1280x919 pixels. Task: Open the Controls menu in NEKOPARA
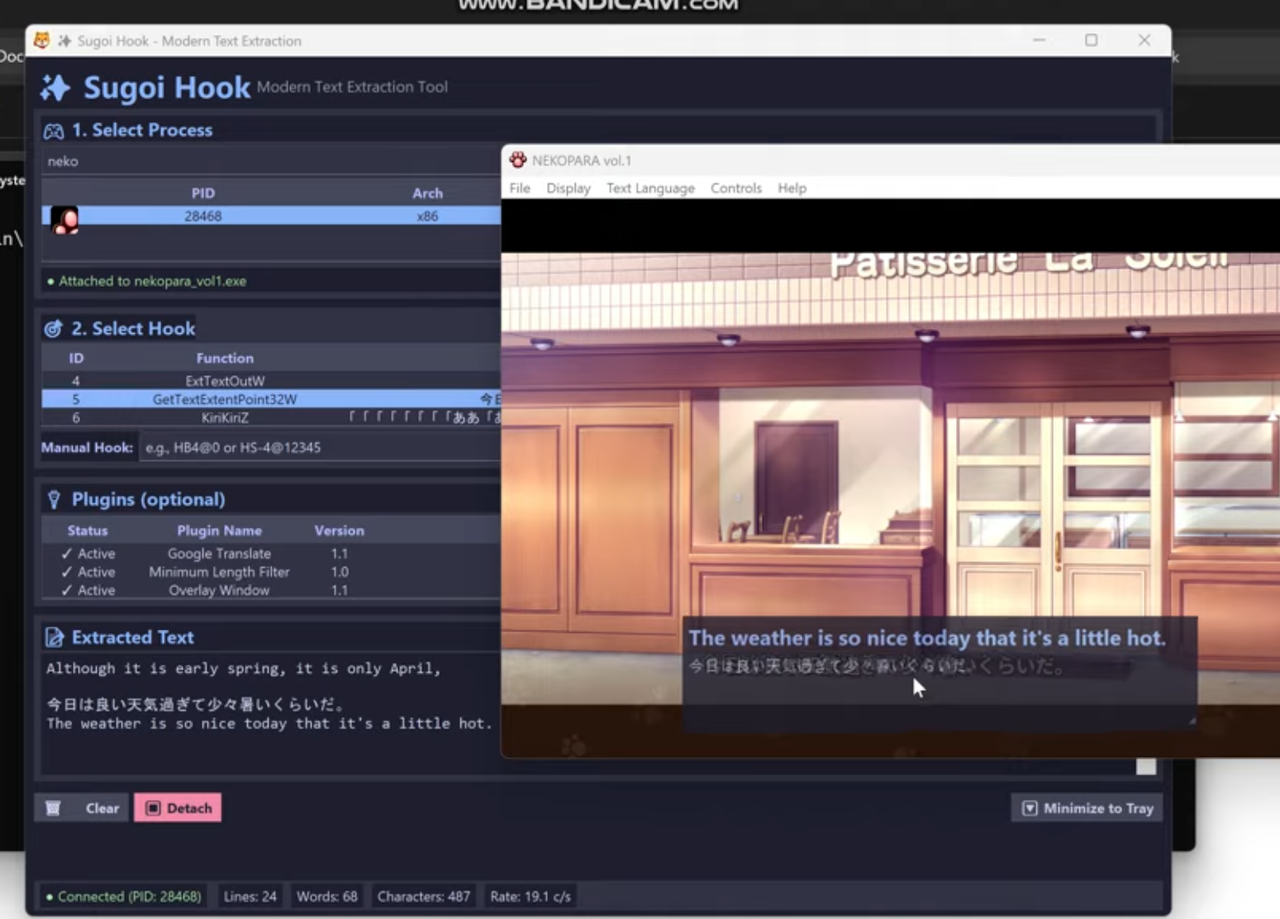[736, 188]
